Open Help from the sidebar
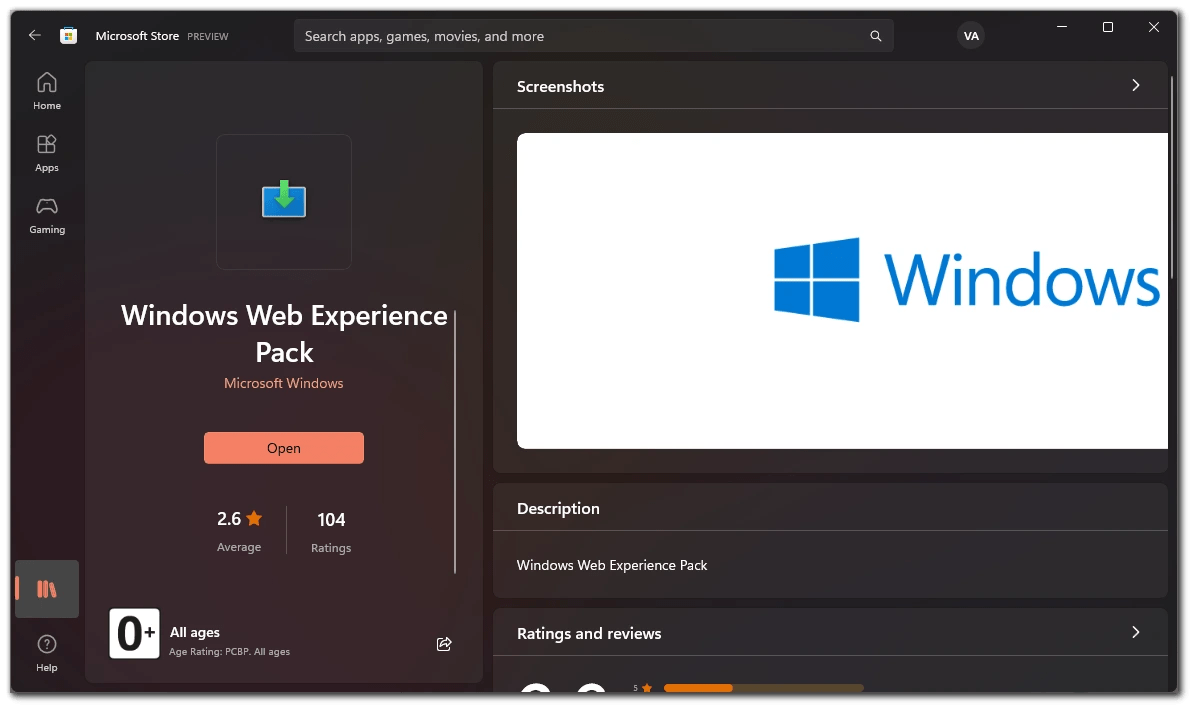Screen dimensions: 1196x711 [47, 653]
